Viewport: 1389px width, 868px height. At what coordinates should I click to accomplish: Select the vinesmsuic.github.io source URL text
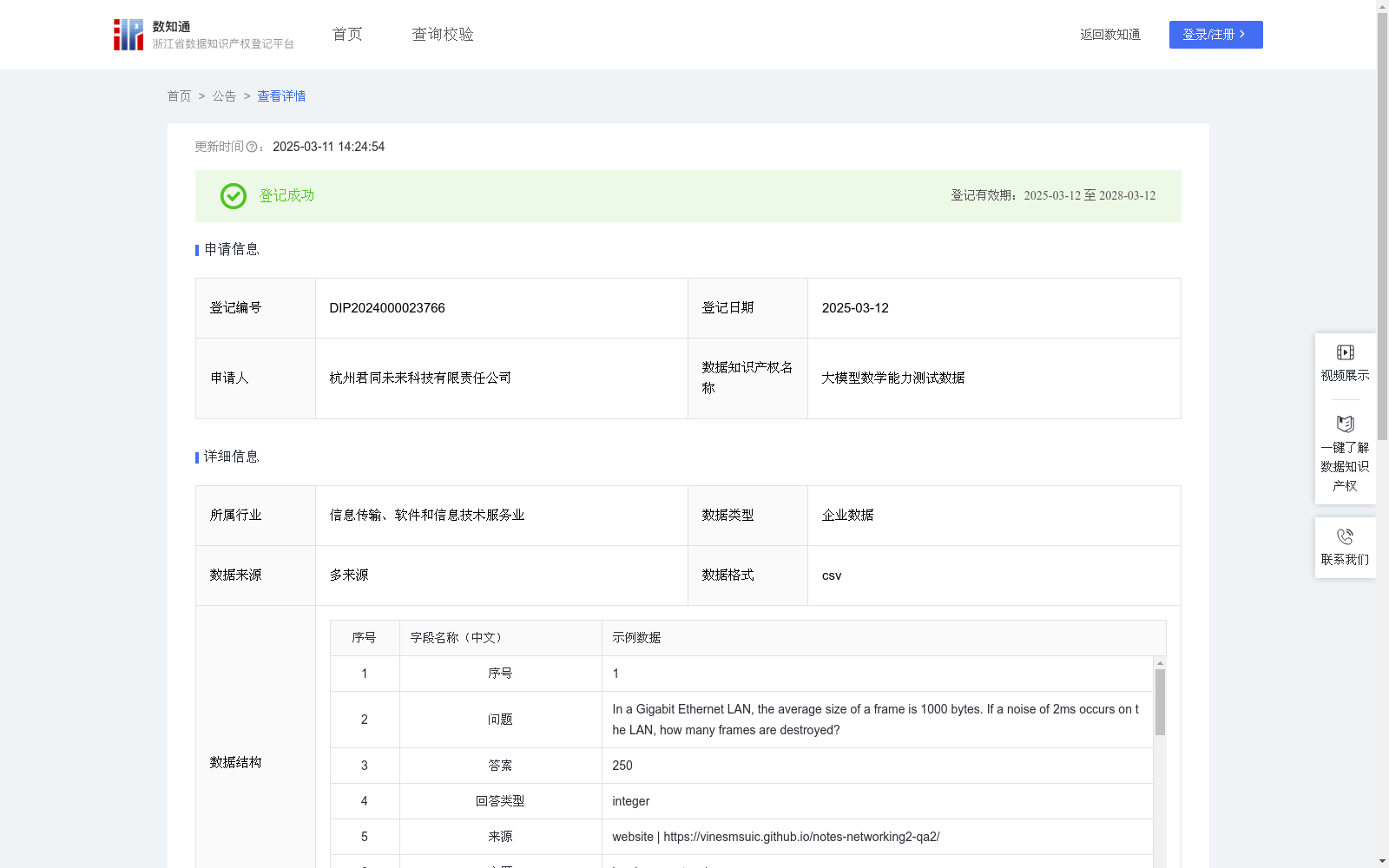[x=776, y=837]
